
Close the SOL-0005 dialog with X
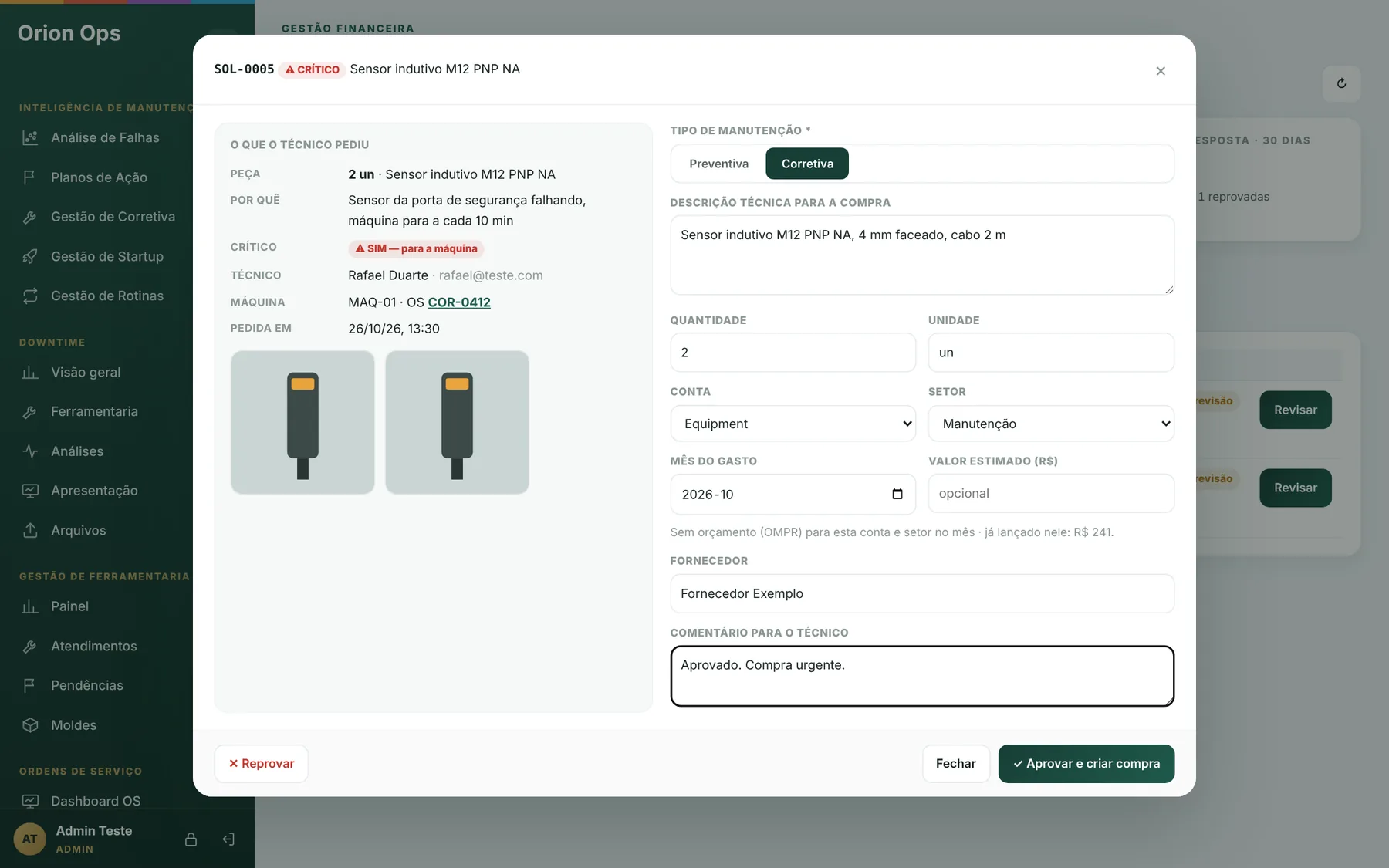click(x=1161, y=71)
